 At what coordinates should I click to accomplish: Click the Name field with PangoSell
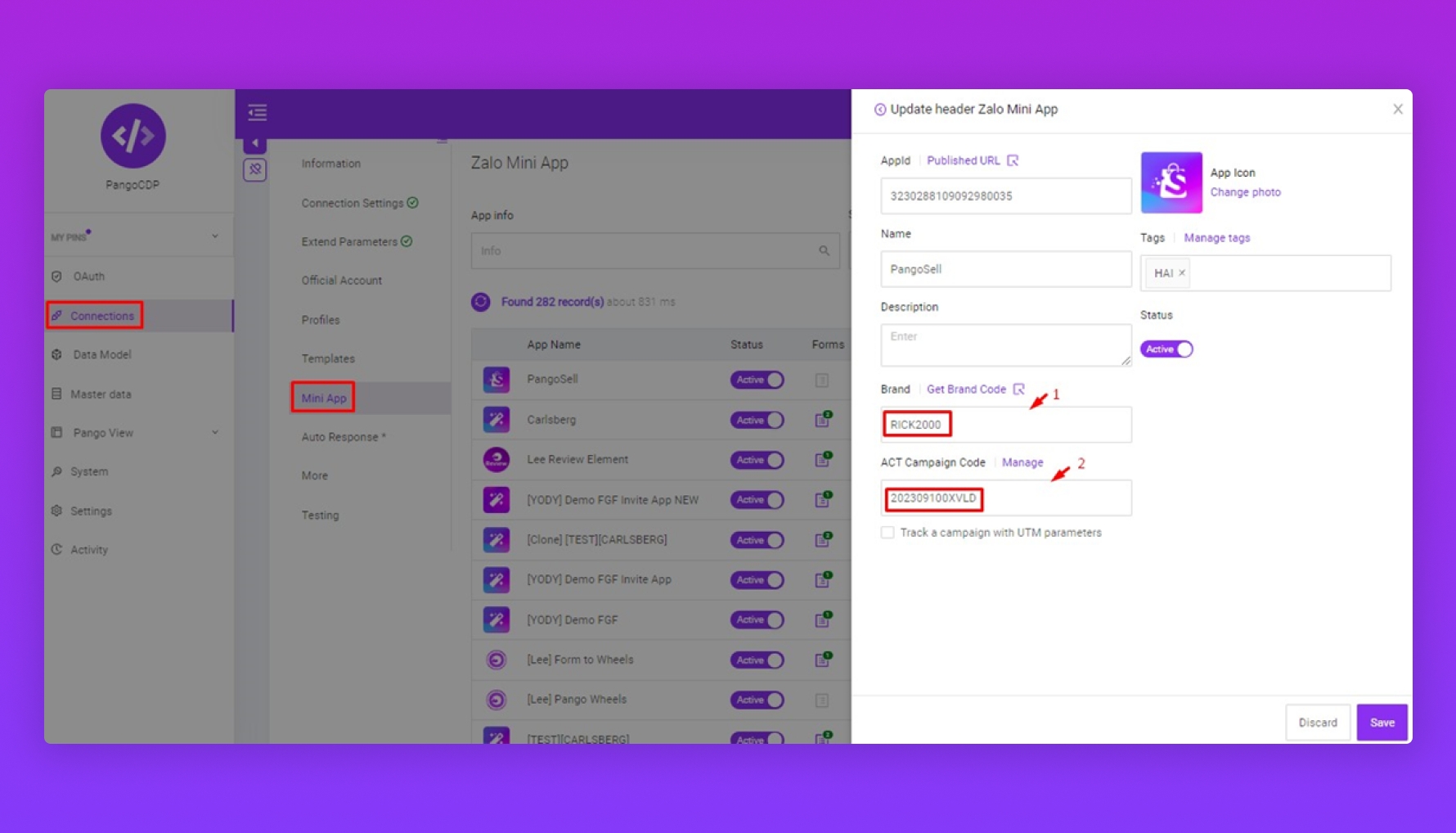[x=1005, y=269]
